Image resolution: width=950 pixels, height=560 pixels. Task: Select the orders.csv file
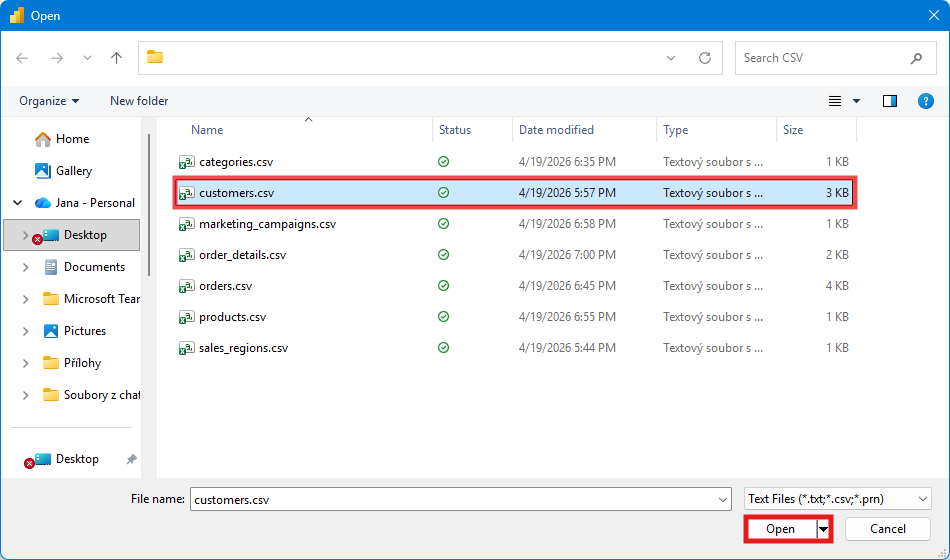514,286
